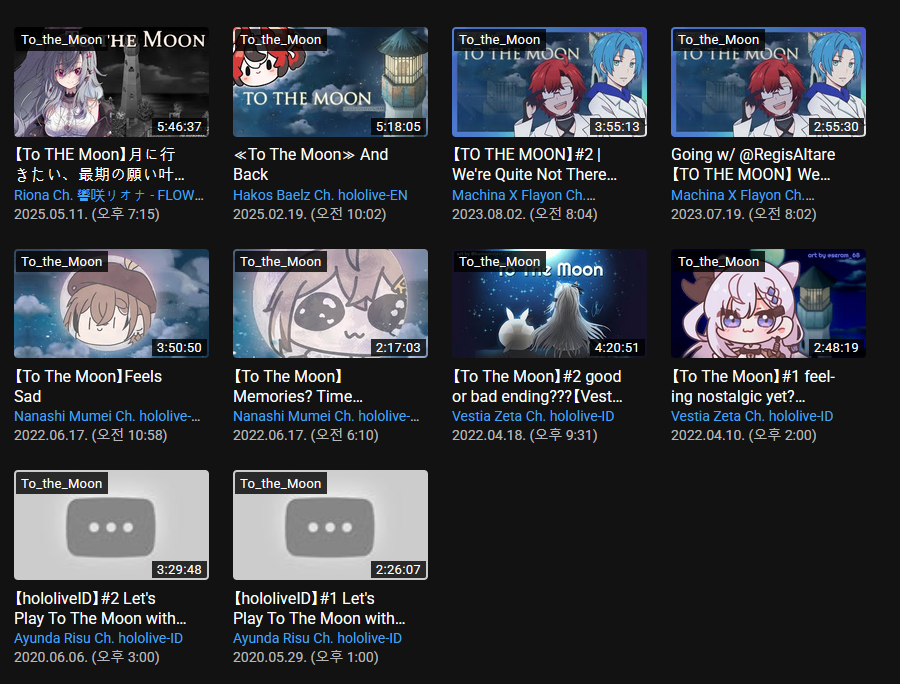Click To_the_Moon tag on Riona's video
Screen dimensions: 900x684
click(x=61, y=40)
